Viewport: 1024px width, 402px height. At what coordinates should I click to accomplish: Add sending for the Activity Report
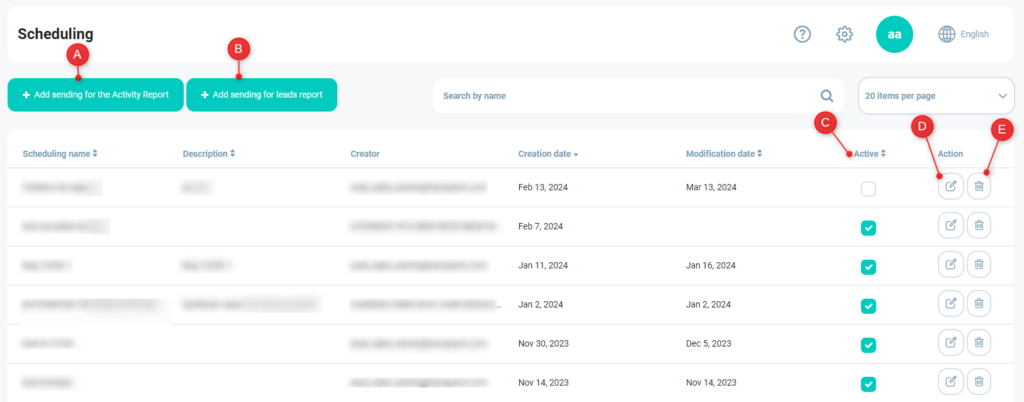point(95,95)
